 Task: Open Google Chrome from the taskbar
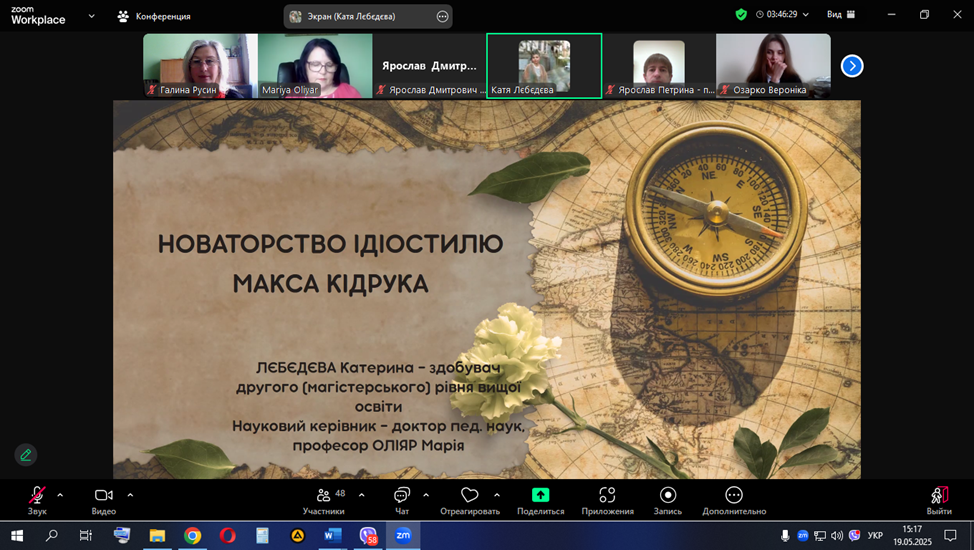[x=192, y=536]
